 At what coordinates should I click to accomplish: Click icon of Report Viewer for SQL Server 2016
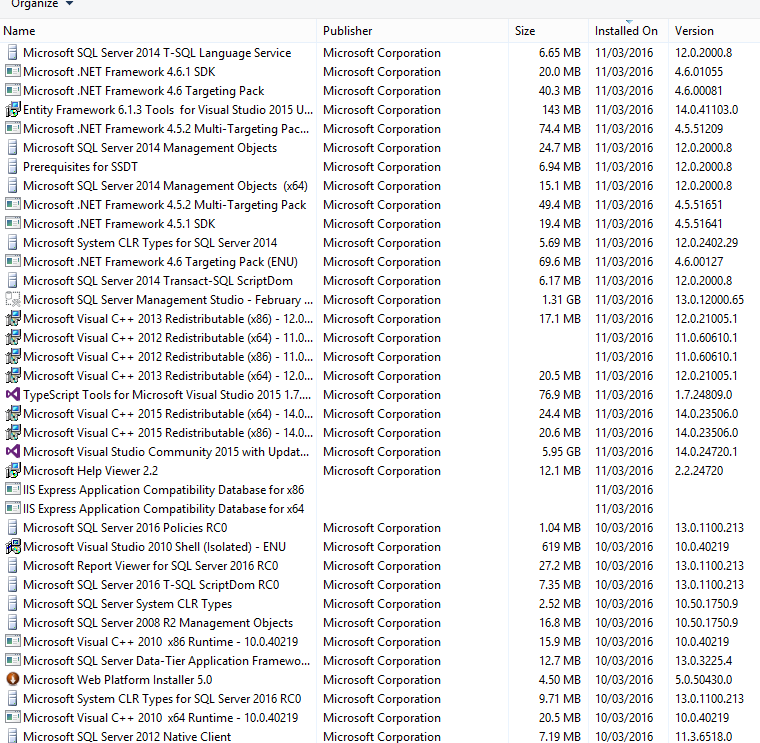tap(13, 566)
